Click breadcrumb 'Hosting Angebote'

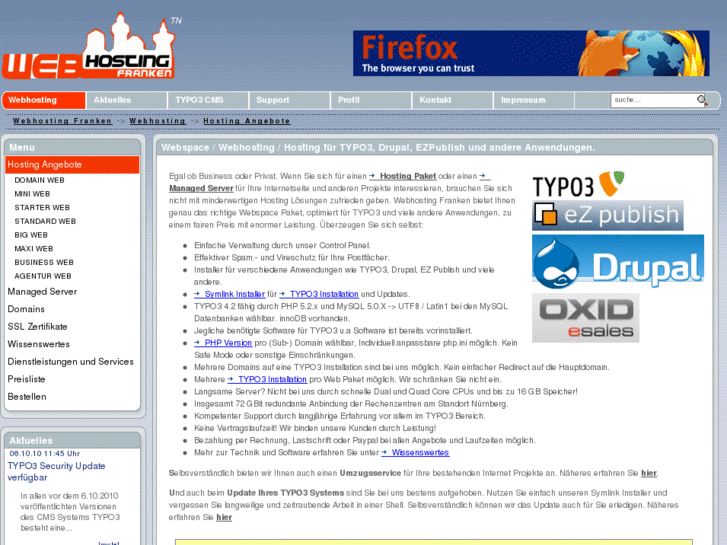coord(247,121)
